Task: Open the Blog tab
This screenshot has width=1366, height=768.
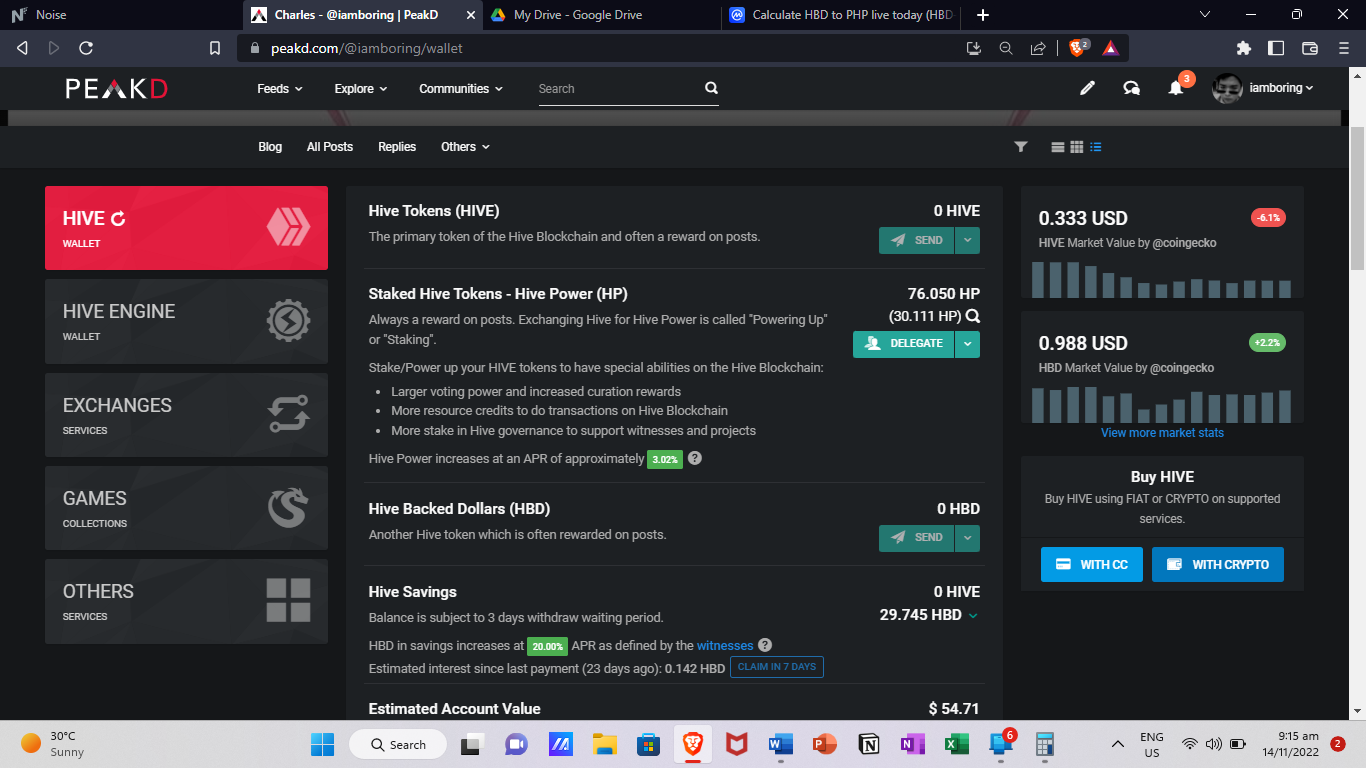Action: coord(270,147)
